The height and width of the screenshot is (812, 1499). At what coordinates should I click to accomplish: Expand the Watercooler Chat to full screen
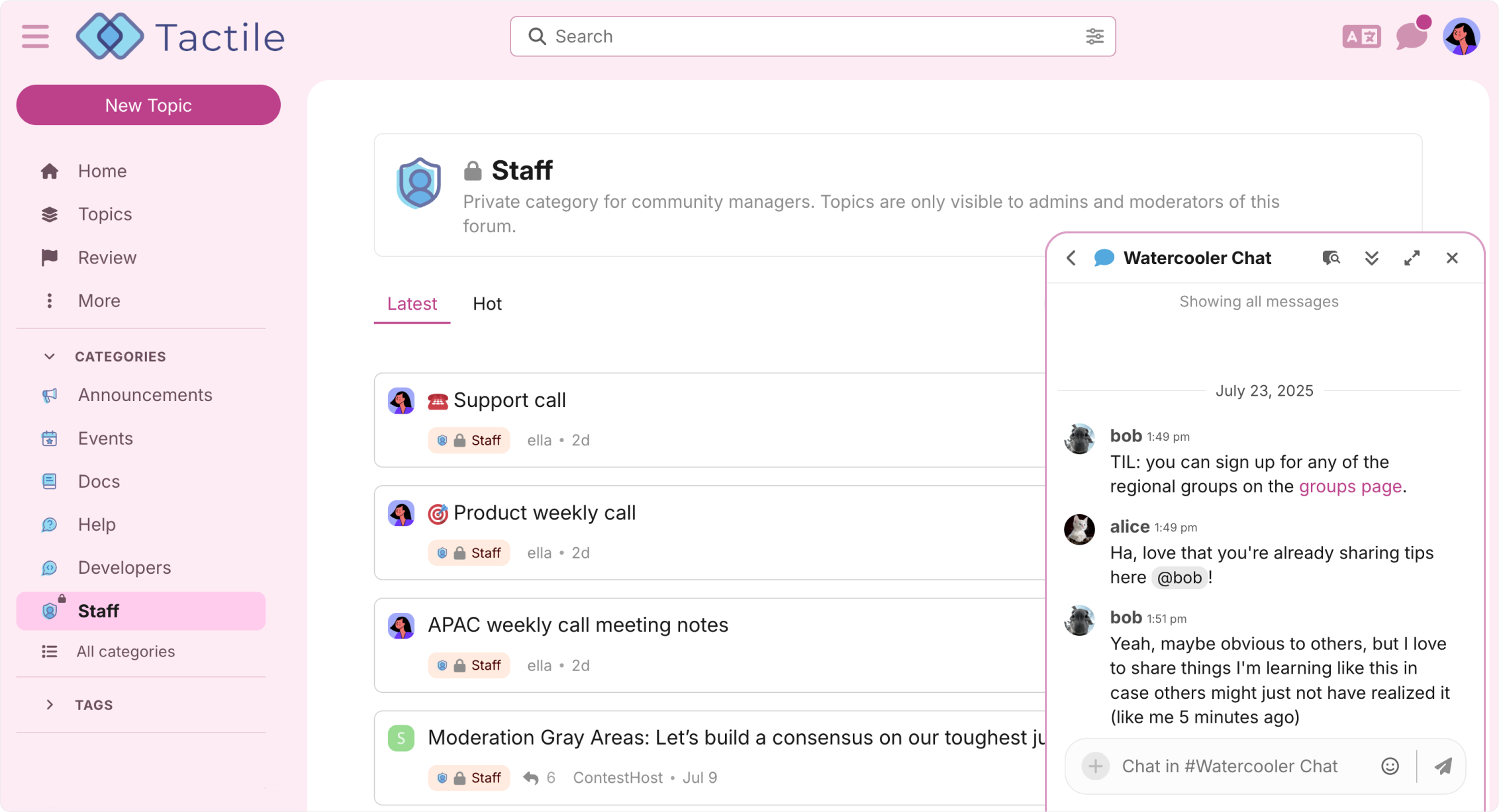(x=1412, y=258)
